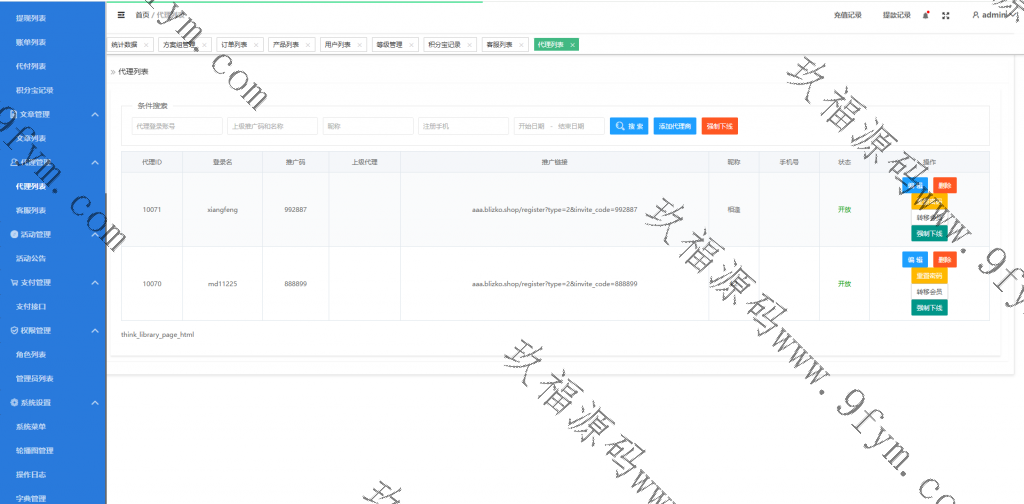Click the 添加代理商 button
1024x504 pixels.
(675, 126)
